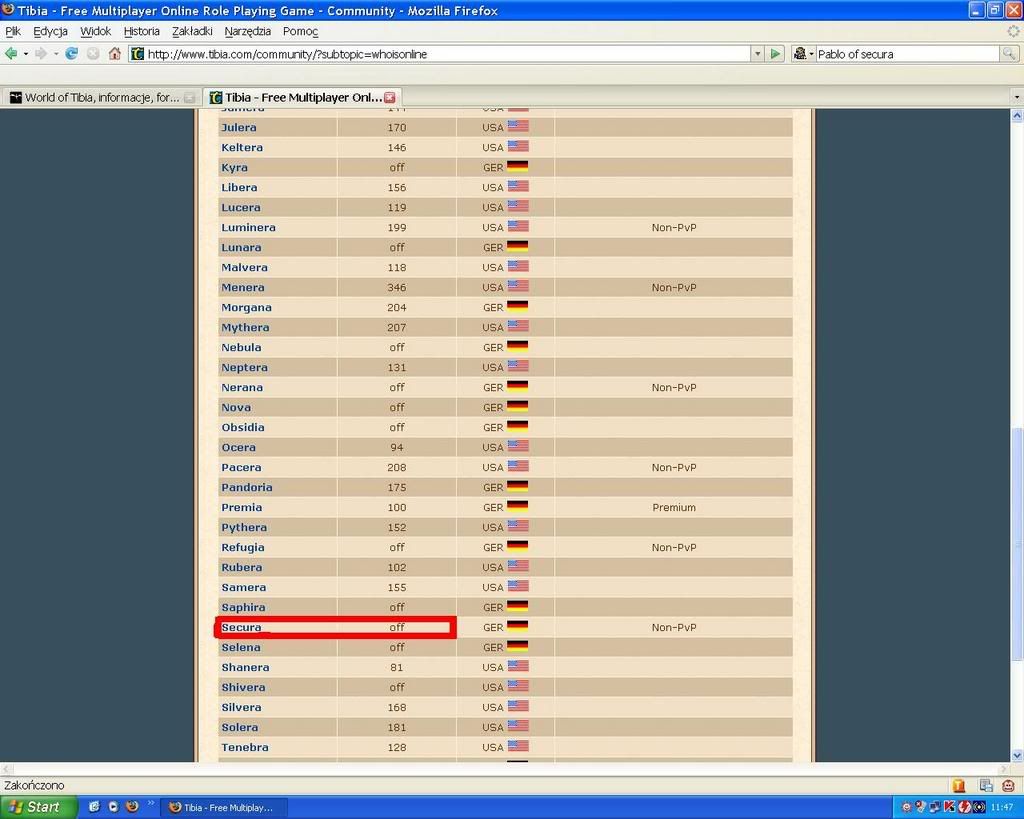Click Non-PvP label in Pacera row
The height and width of the screenshot is (819, 1024).
click(x=674, y=468)
